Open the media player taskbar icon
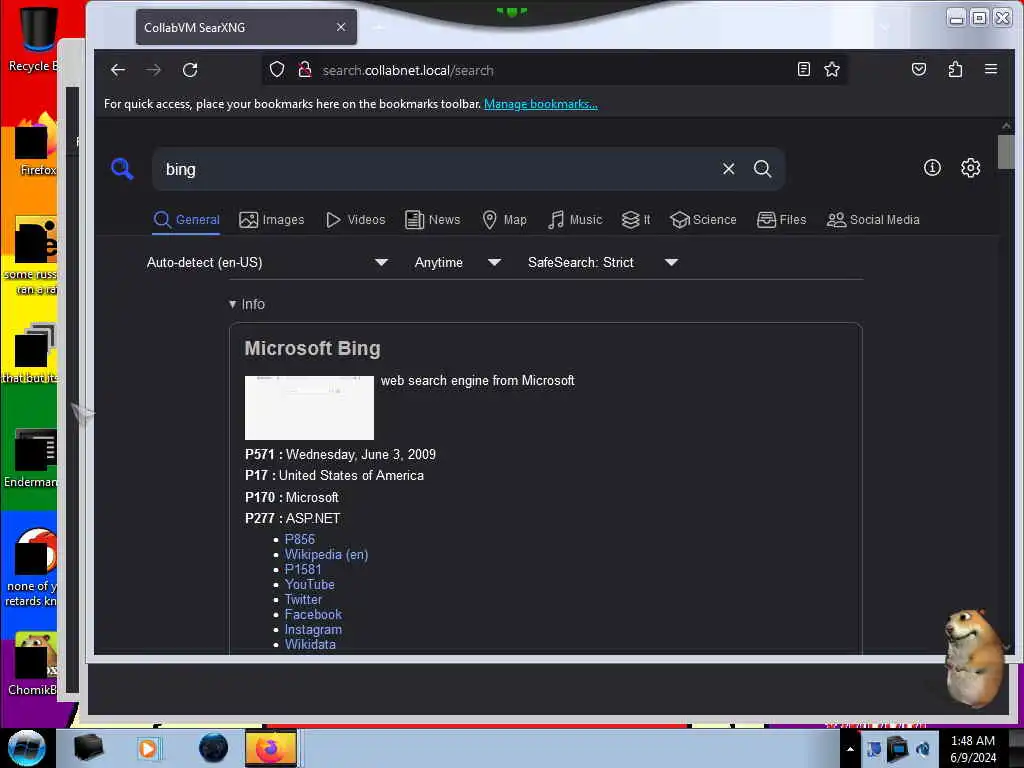 click(148, 748)
